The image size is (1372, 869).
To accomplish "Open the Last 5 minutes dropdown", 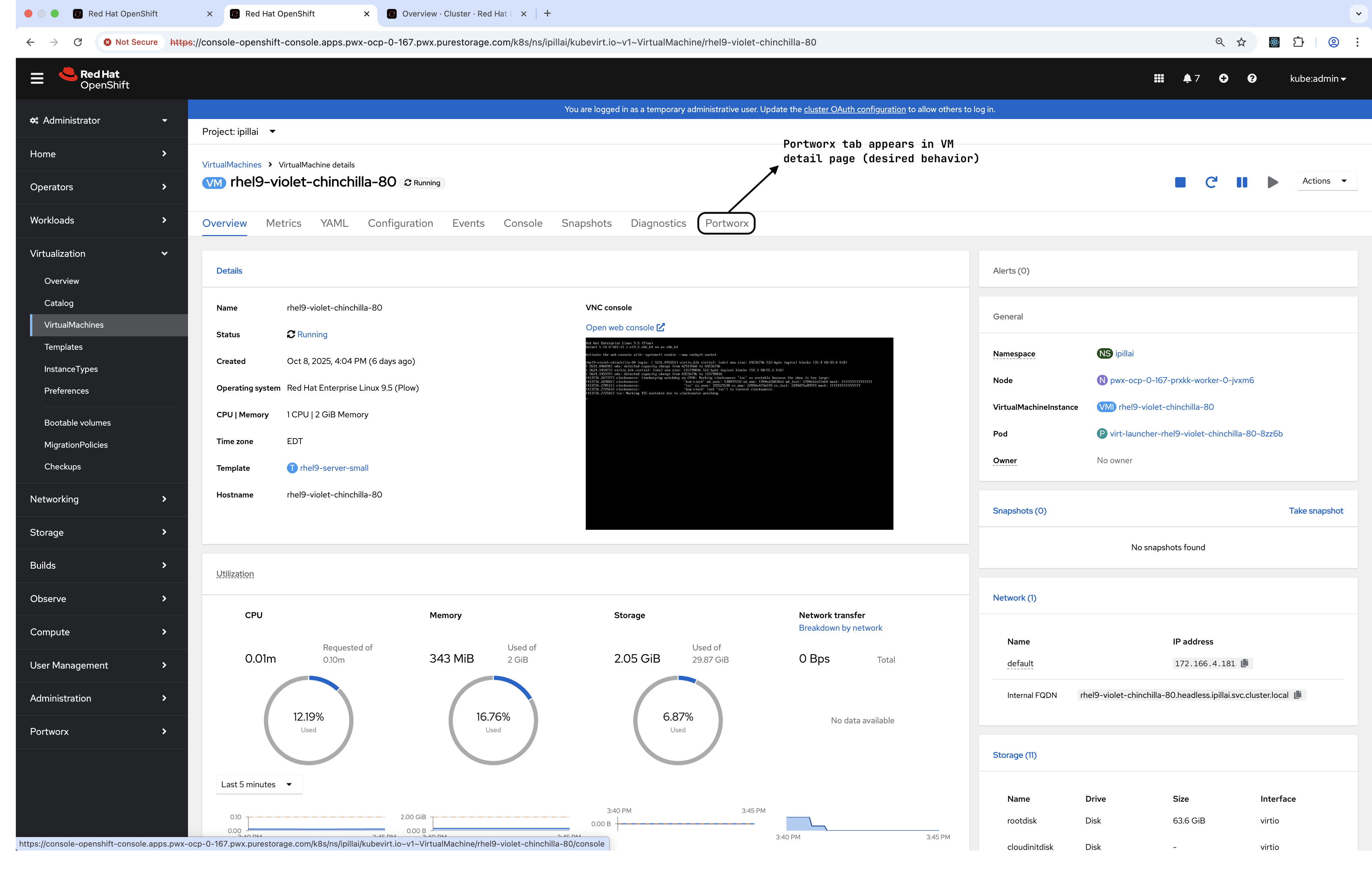I will 258,784.
